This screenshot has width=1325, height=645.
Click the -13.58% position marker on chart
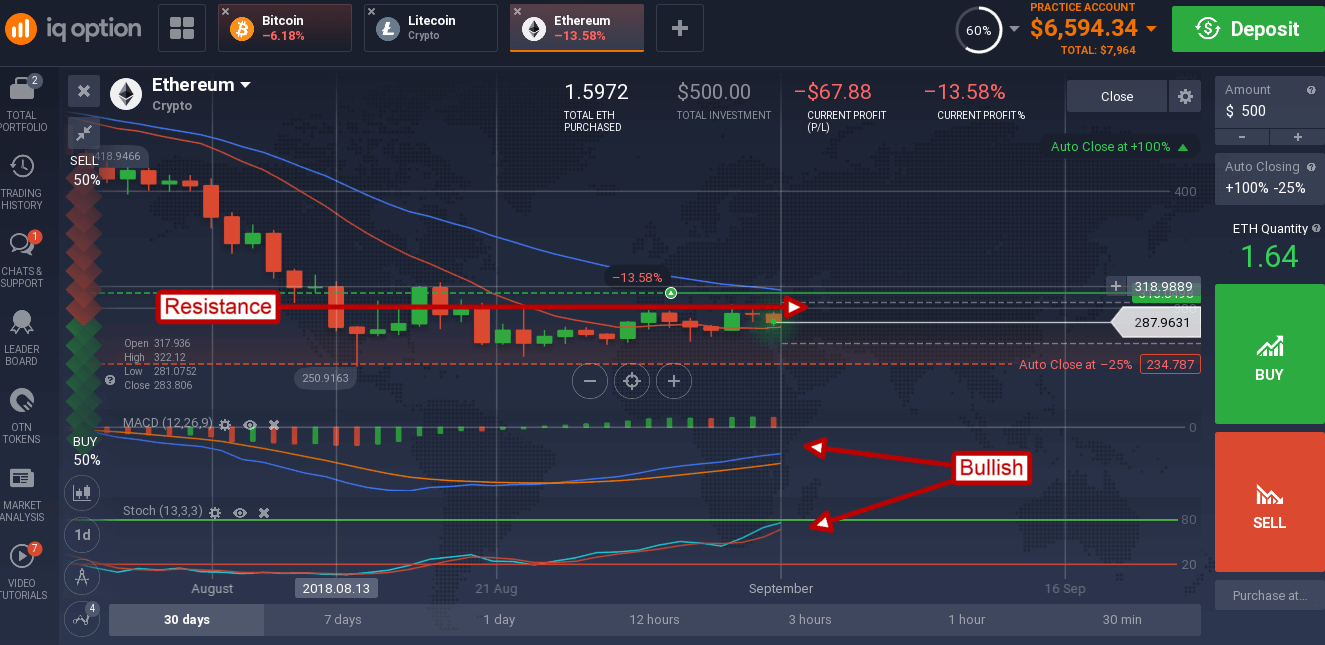tap(640, 277)
